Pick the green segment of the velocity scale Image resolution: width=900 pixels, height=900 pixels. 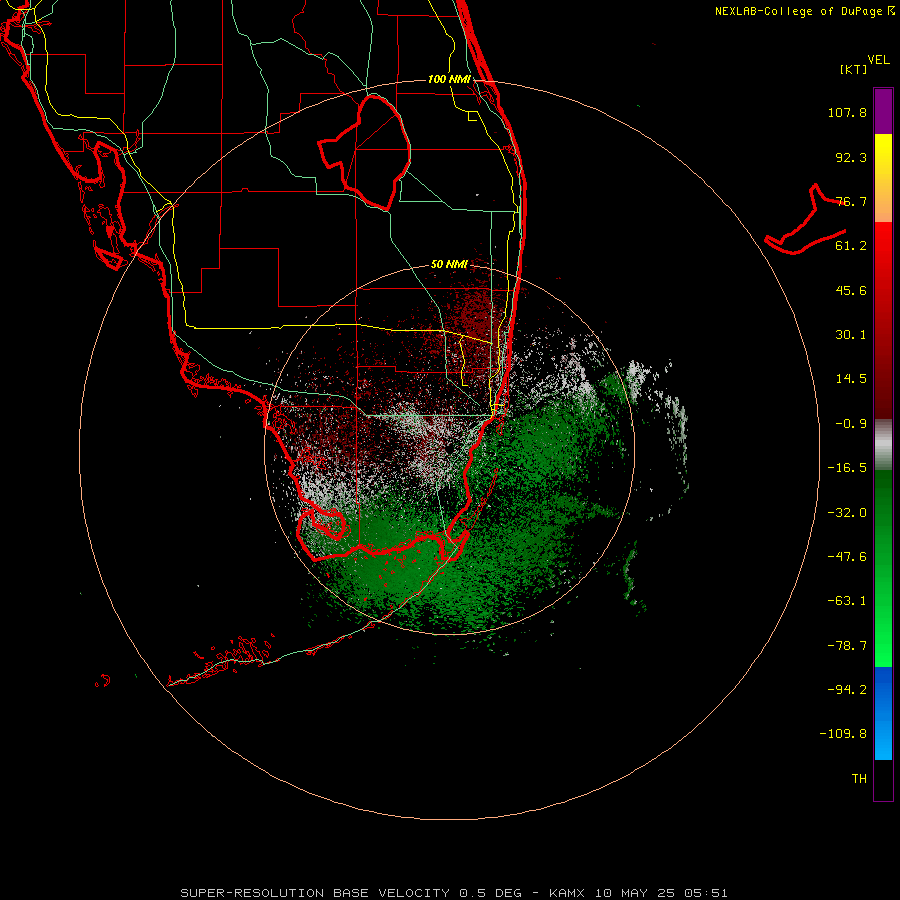pyautogui.click(x=883, y=568)
